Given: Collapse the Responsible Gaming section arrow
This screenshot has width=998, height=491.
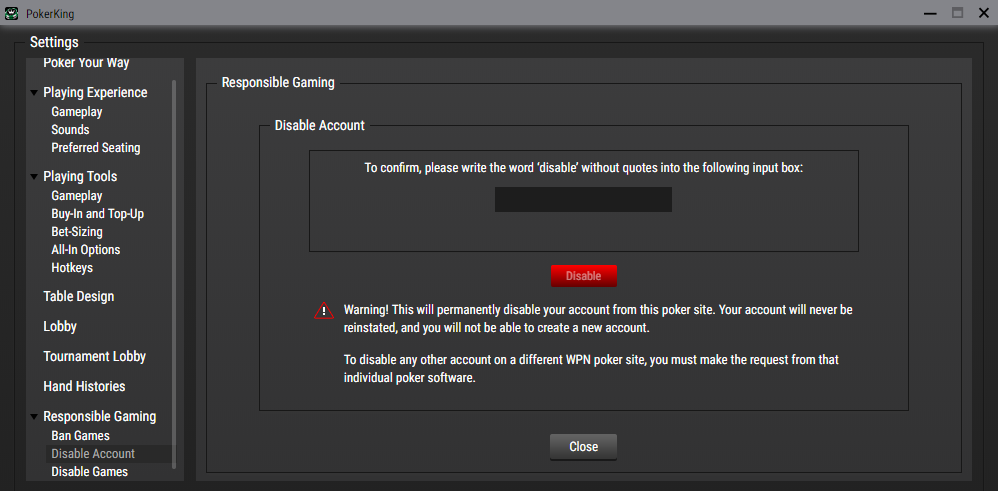Looking at the screenshot, I should tap(34, 417).
